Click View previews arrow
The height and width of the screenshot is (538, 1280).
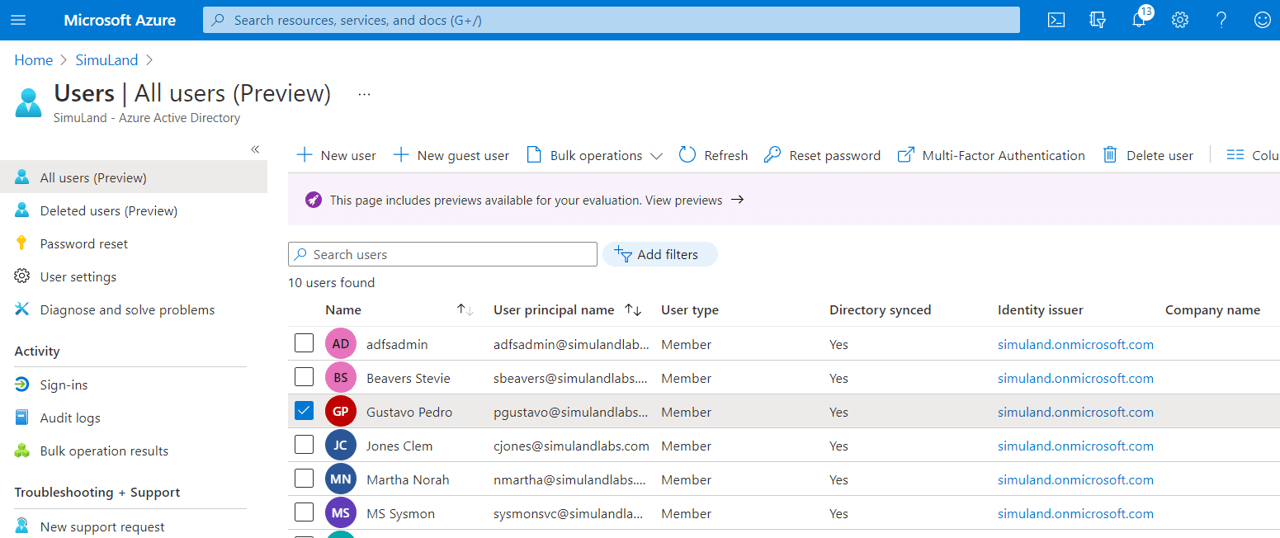pyautogui.click(x=737, y=200)
